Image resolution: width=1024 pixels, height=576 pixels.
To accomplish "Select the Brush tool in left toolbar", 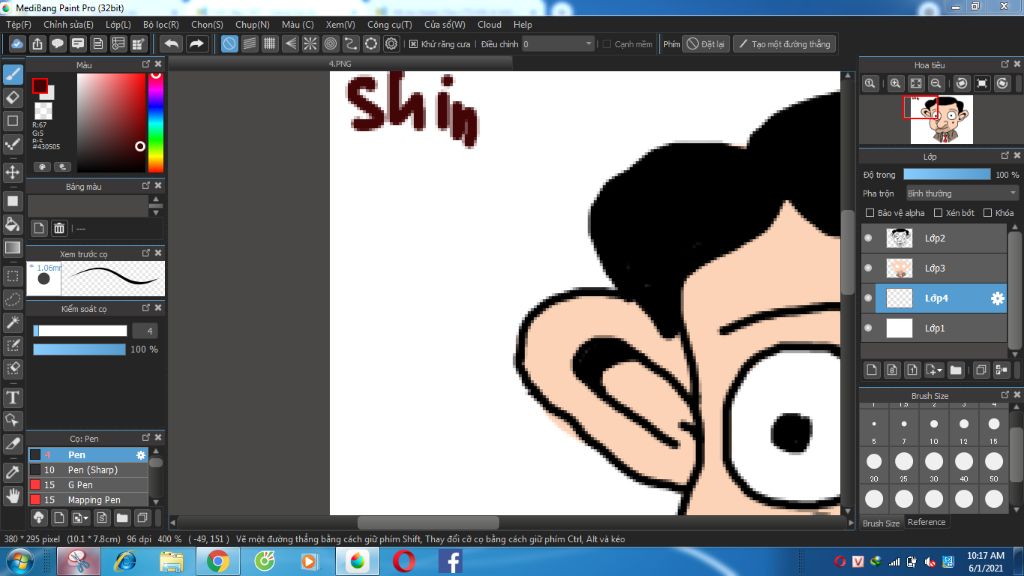I will pos(13,74).
